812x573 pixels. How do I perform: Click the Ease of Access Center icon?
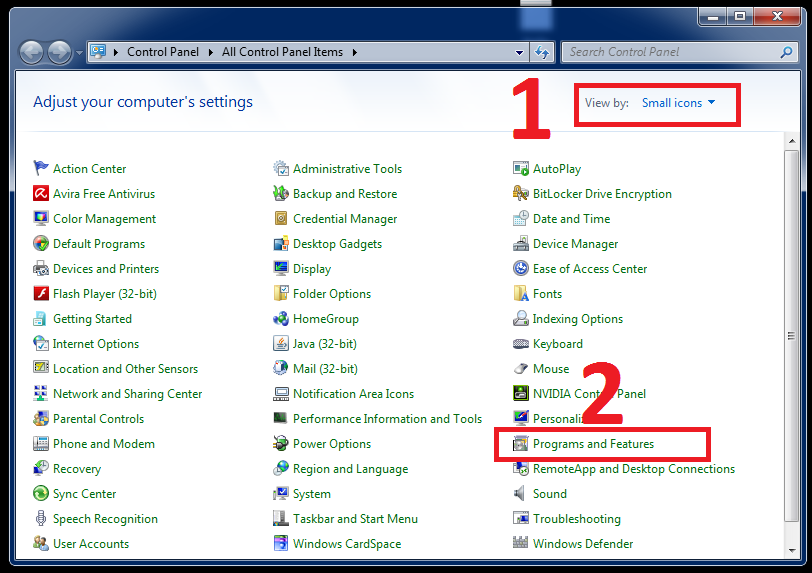pos(520,268)
